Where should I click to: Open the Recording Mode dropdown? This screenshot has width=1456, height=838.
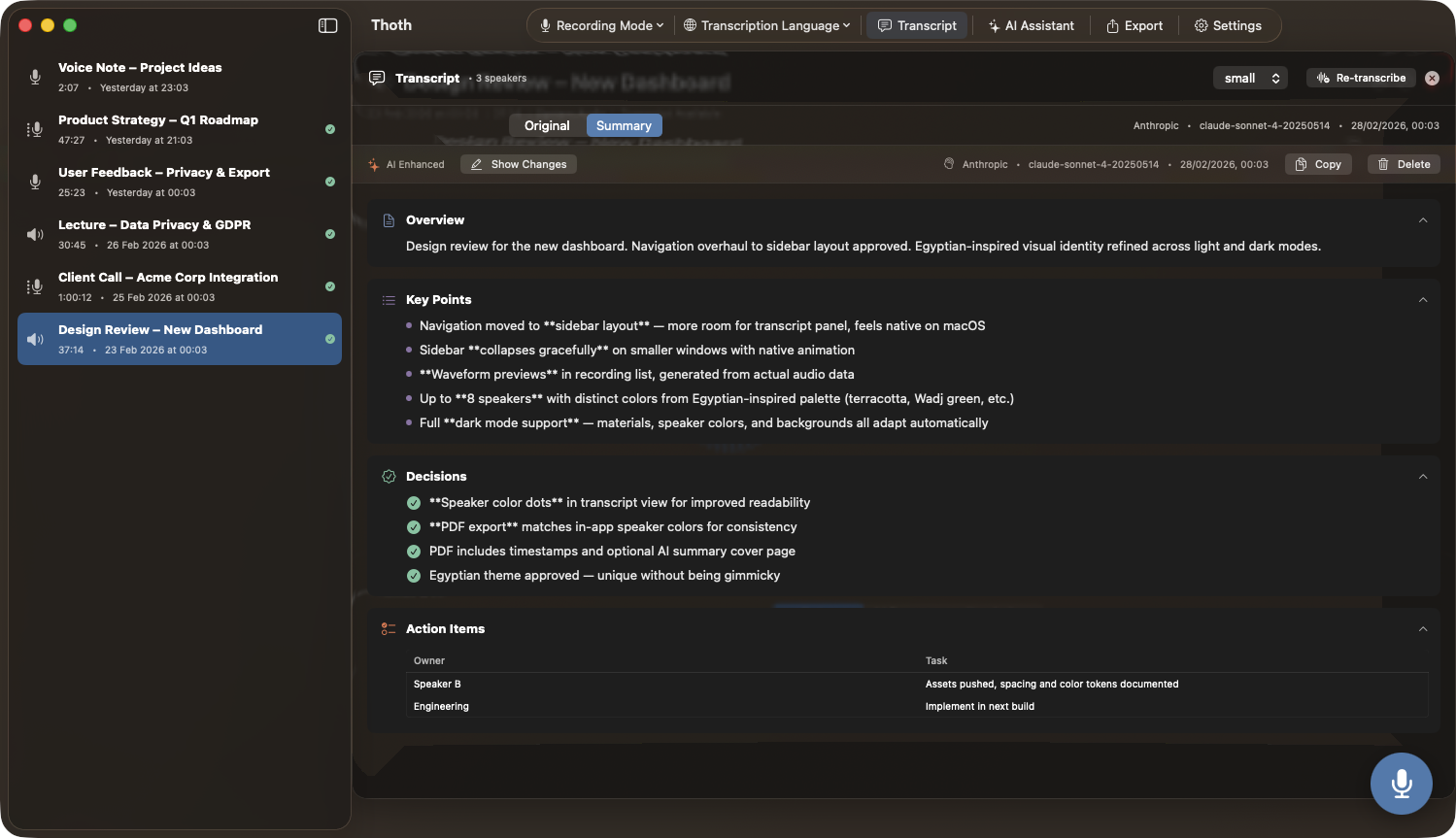[601, 25]
